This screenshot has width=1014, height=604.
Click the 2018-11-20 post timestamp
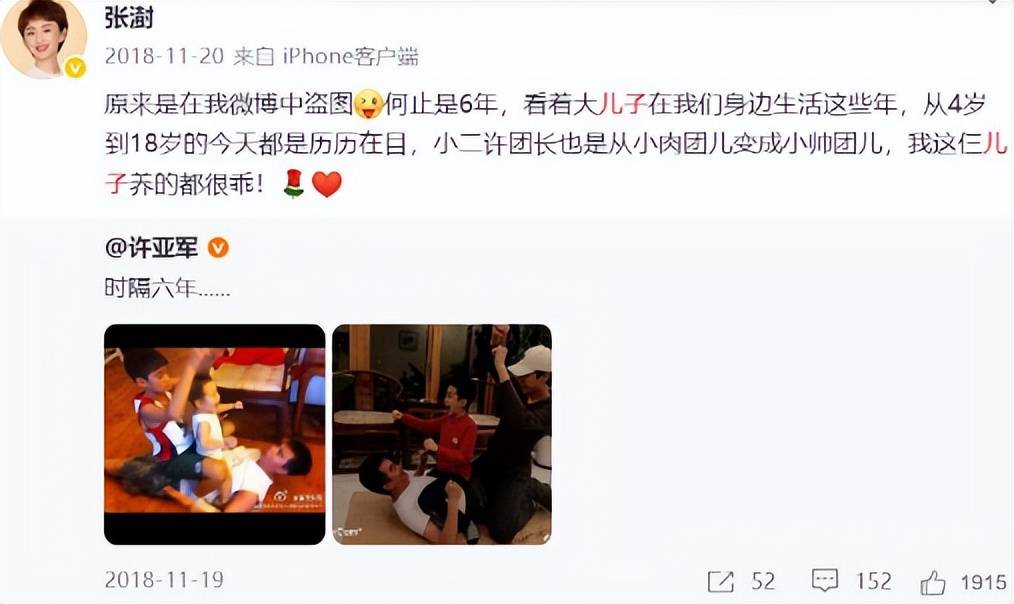click(x=164, y=56)
